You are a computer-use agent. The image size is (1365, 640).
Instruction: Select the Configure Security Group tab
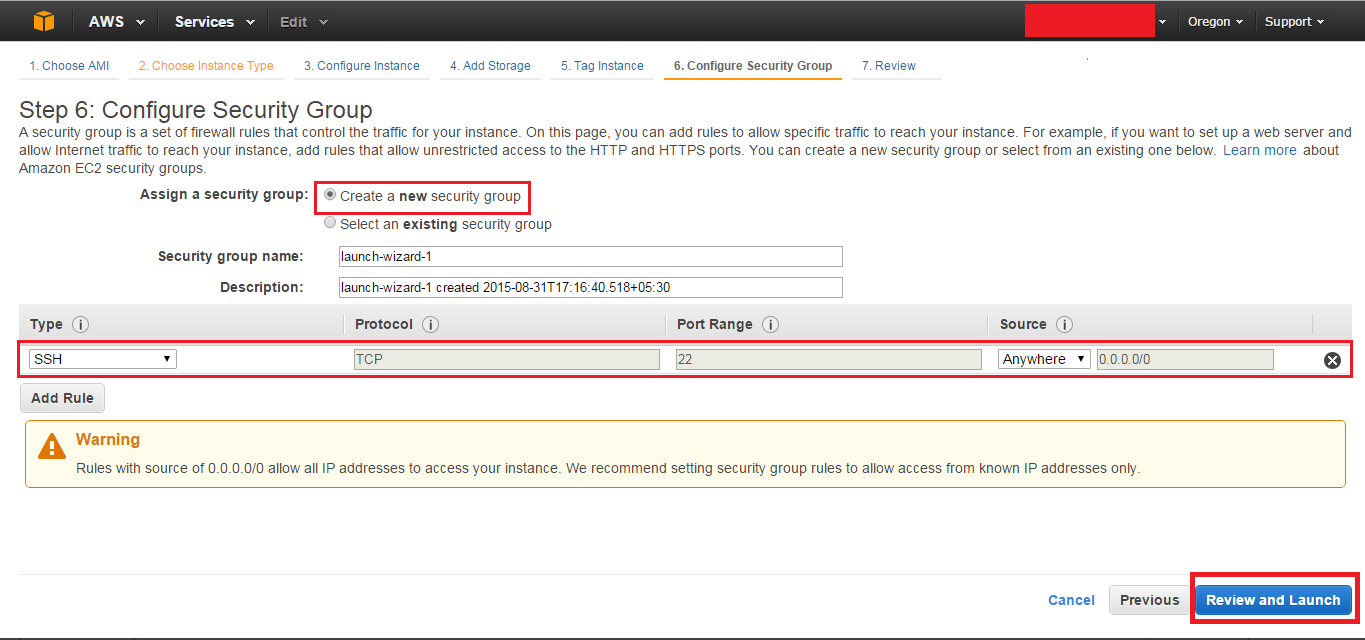(753, 66)
